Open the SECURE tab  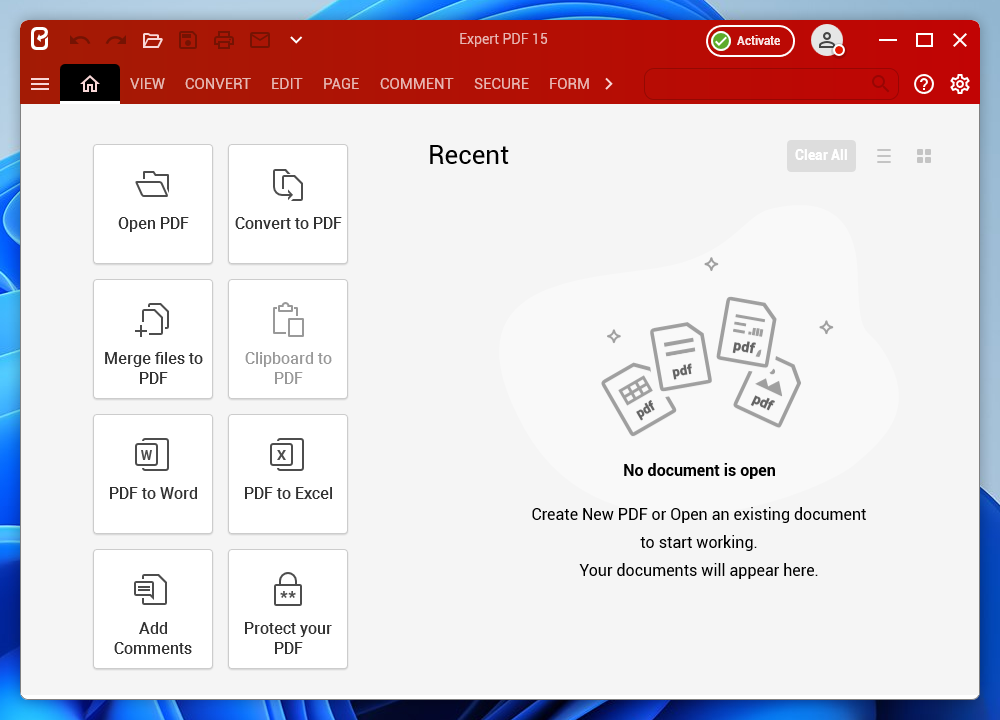pos(501,84)
